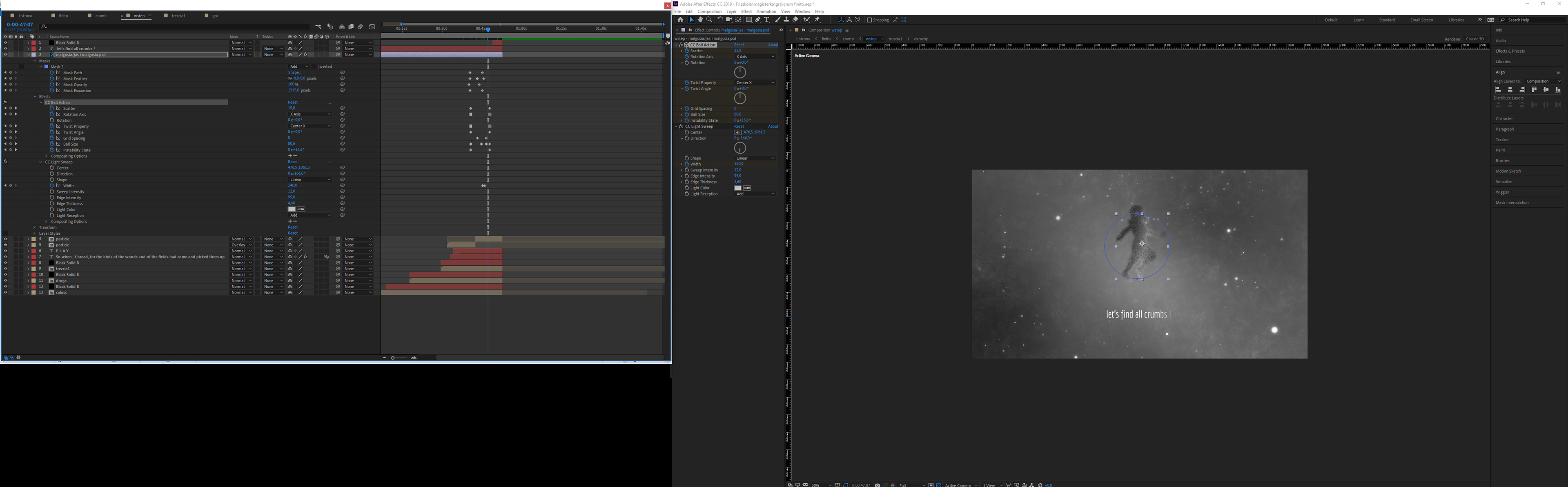Click About link for CC Ball Action

(773, 44)
